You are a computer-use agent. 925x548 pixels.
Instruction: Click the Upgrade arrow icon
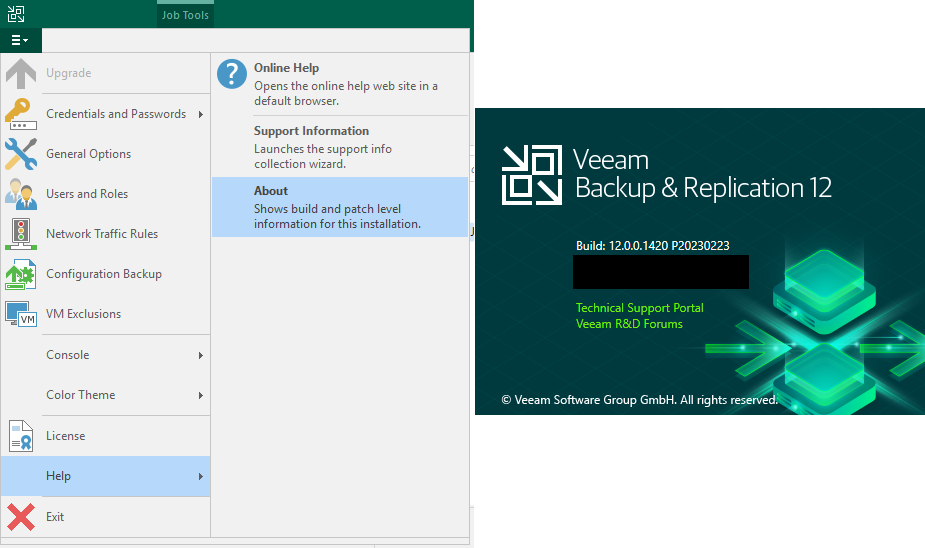pos(21,74)
